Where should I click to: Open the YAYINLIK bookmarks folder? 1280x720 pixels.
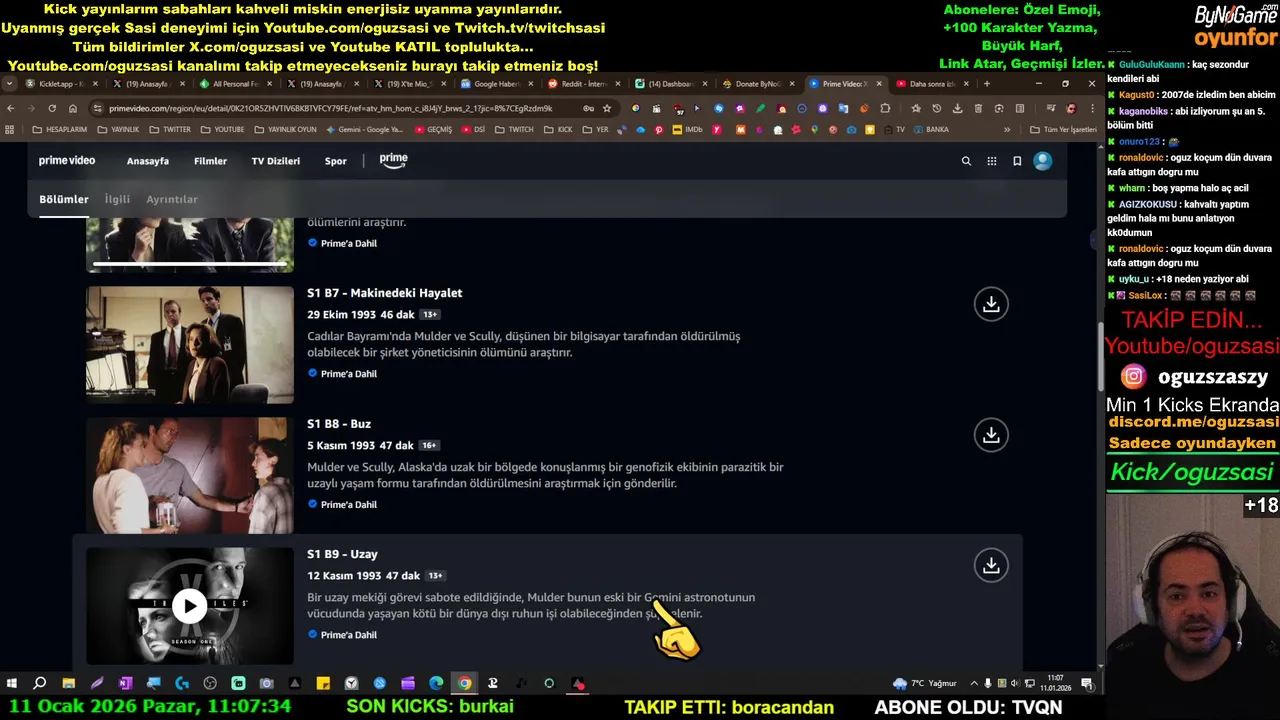[x=119, y=129]
